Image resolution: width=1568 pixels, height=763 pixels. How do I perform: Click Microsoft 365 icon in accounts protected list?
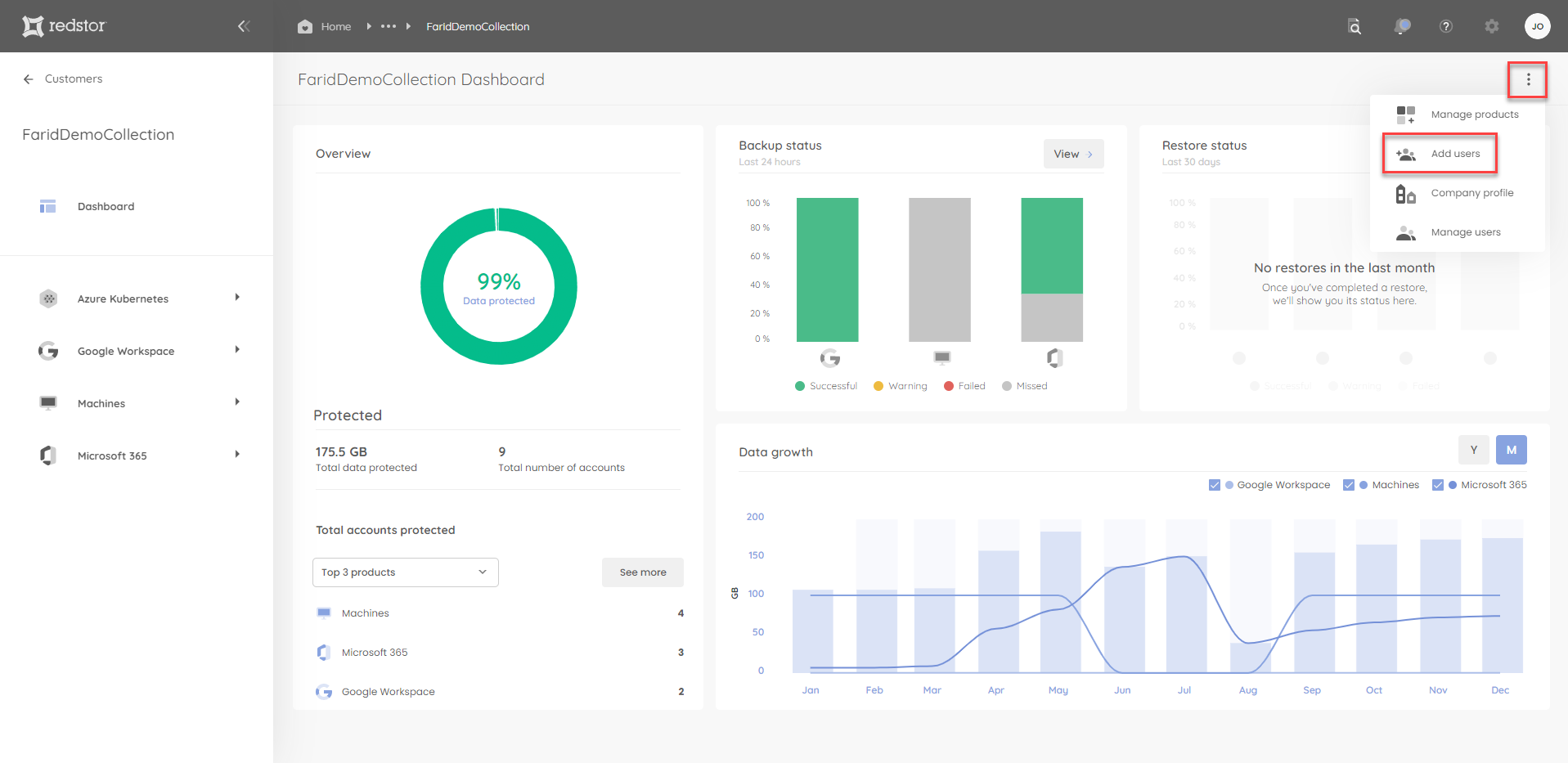324,652
